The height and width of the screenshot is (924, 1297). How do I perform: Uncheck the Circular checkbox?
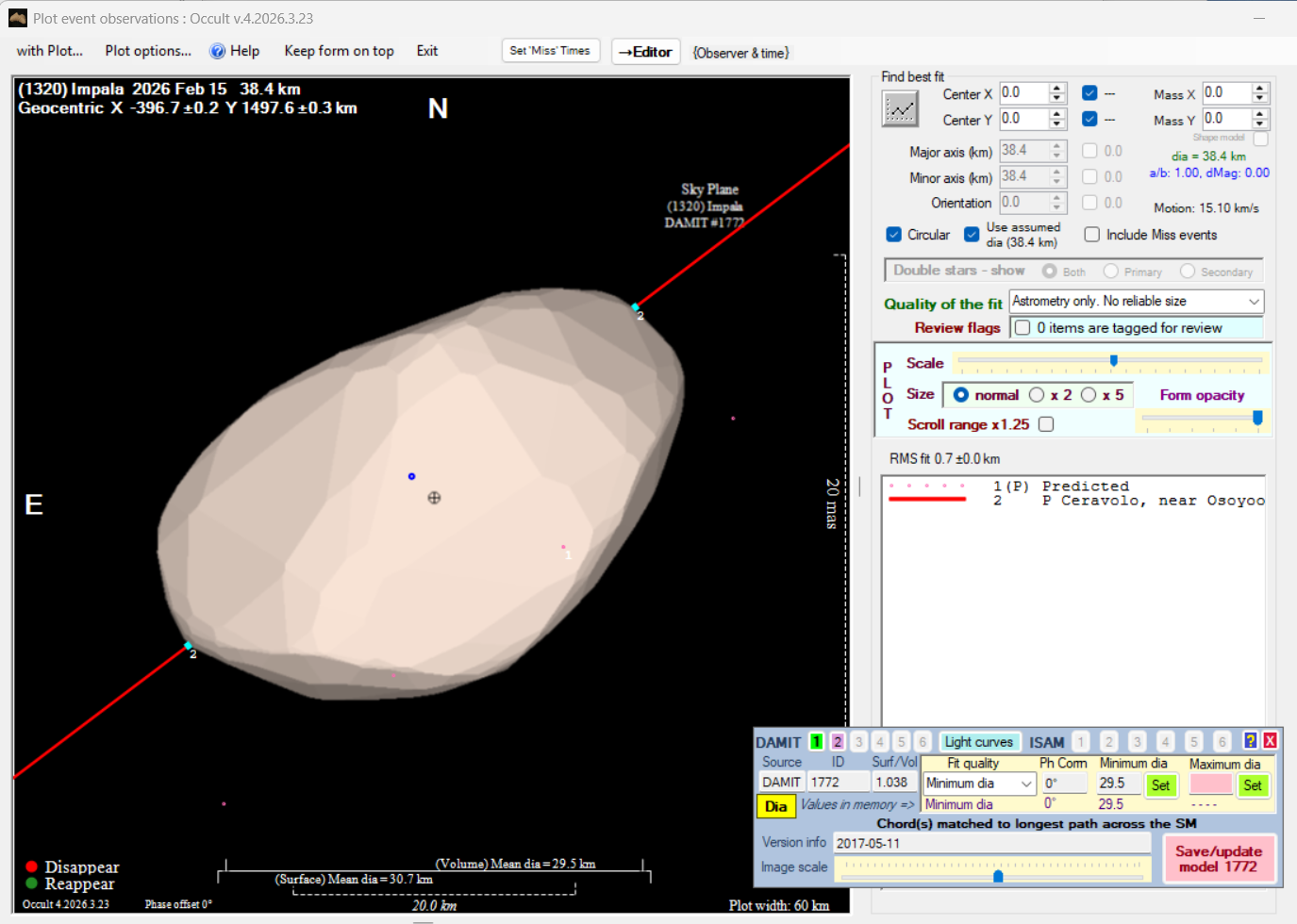click(894, 235)
